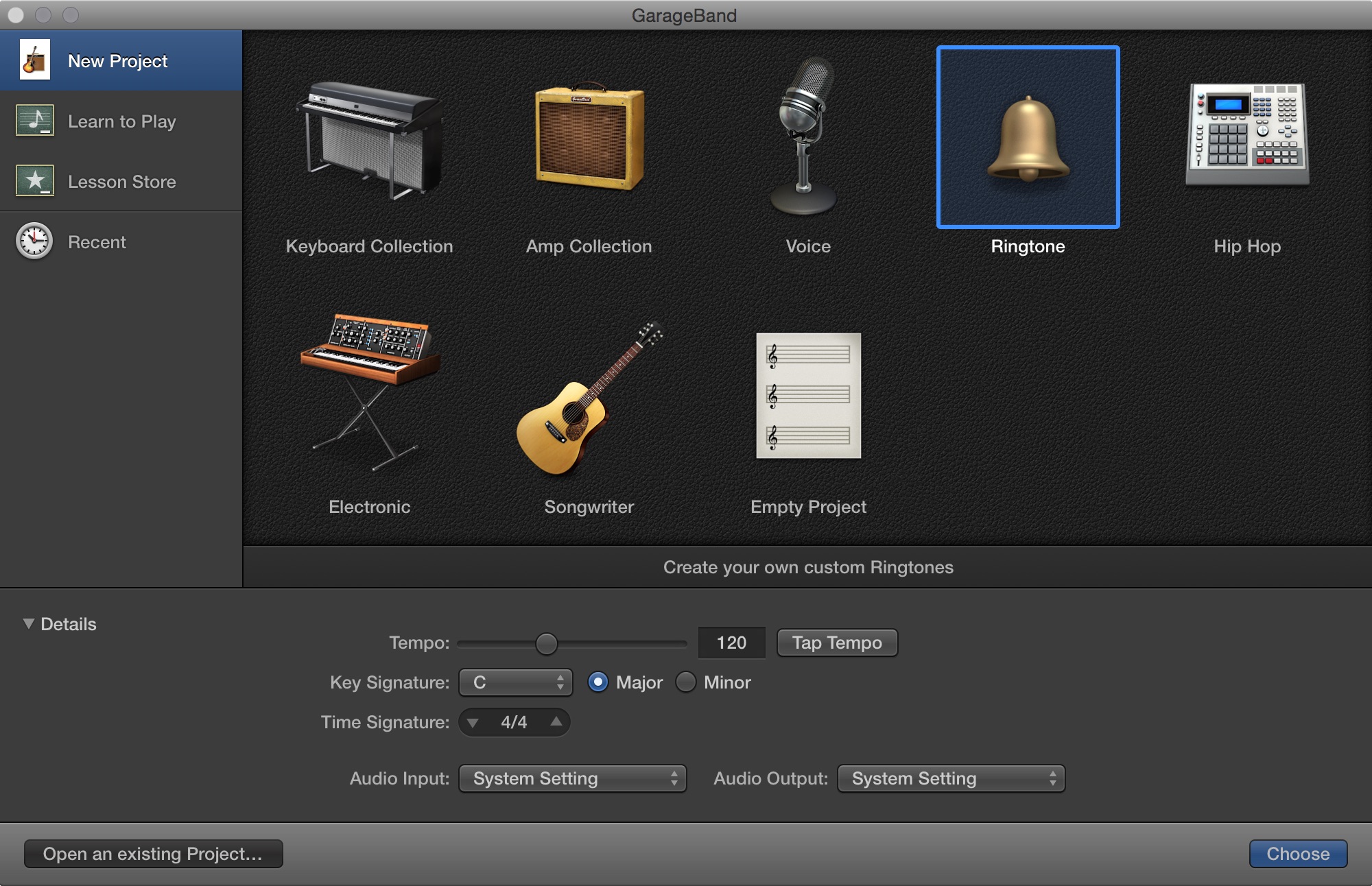This screenshot has height=886, width=1372.
Task: Open the Audio Output System Setting dropdown
Action: [x=951, y=778]
